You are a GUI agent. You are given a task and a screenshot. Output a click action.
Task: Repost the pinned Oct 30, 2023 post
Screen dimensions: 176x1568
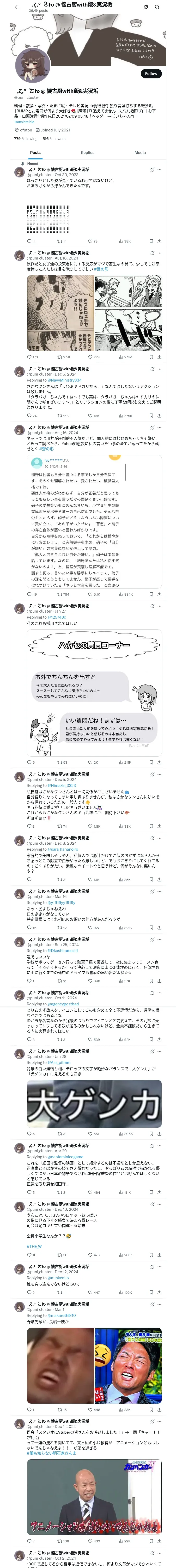pyautogui.click(x=62, y=241)
